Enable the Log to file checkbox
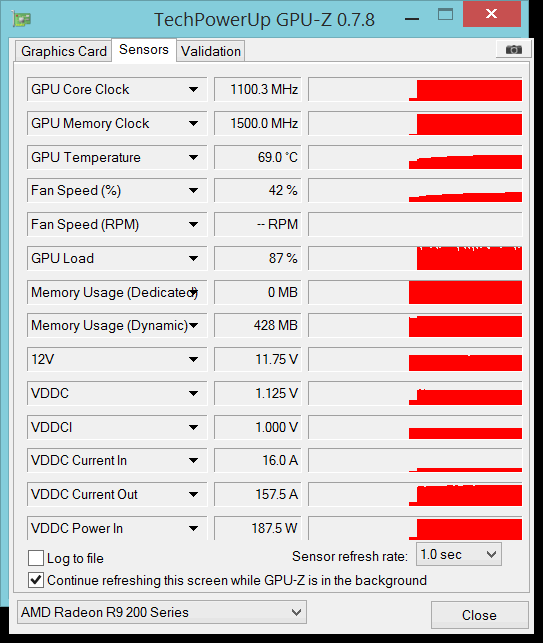The image size is (543, 643). pyautogui.click(x=36, y=558)
